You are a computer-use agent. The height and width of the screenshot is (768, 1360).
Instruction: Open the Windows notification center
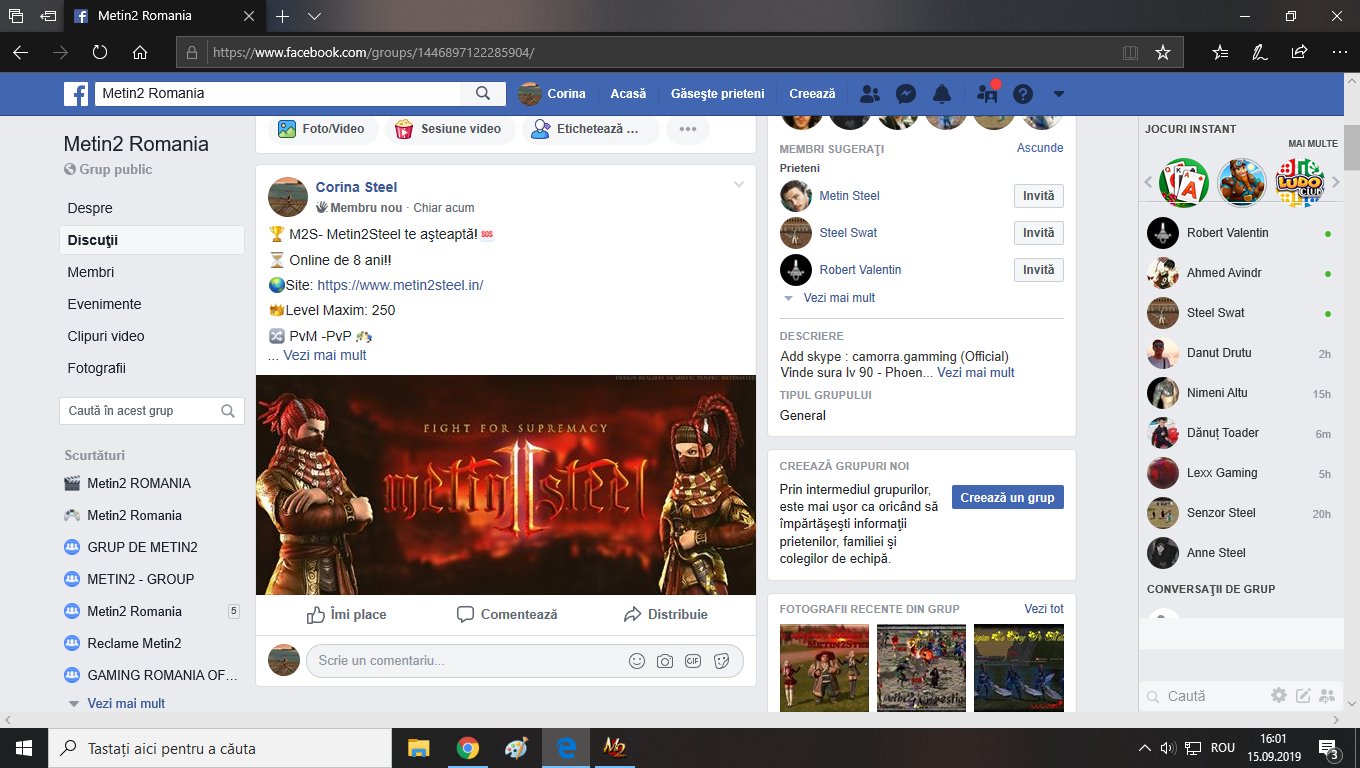coord(1330,748)
